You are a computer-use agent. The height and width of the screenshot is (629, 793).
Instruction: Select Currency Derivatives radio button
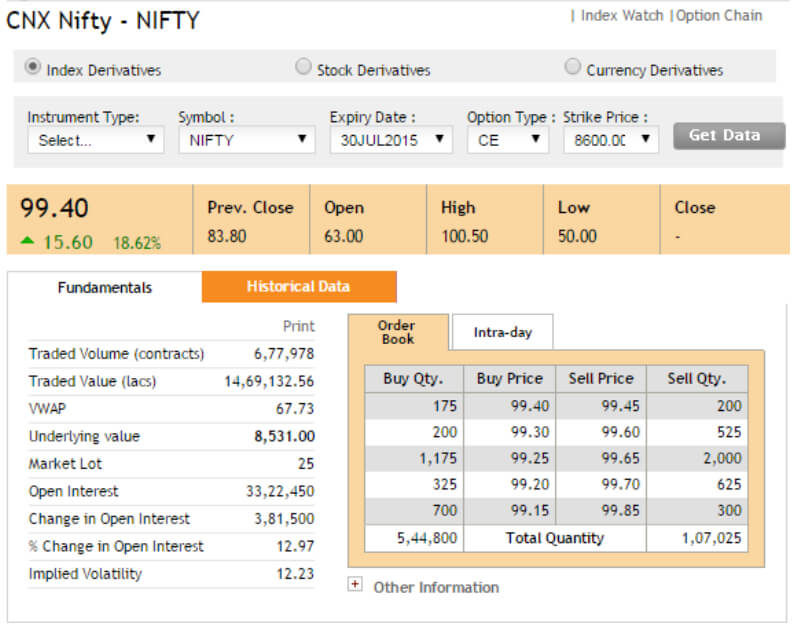572,66
